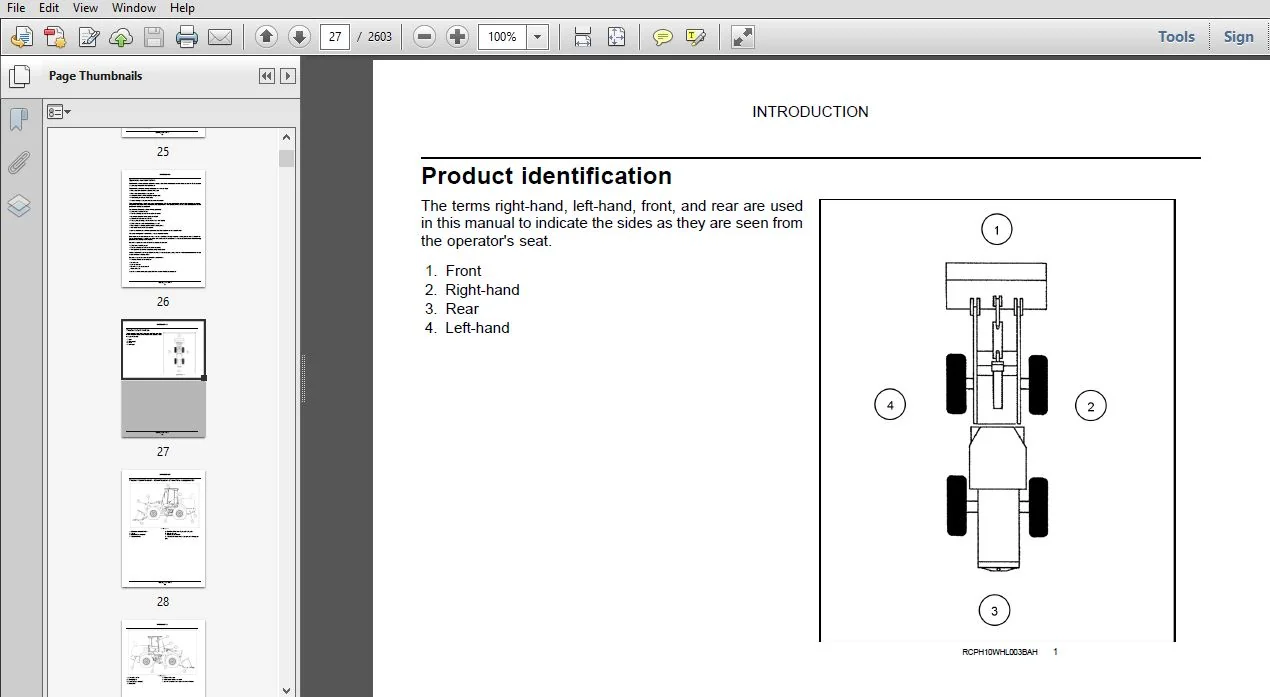
Task: Click the total page count "2603"
Action: click(x=380, y=37)
